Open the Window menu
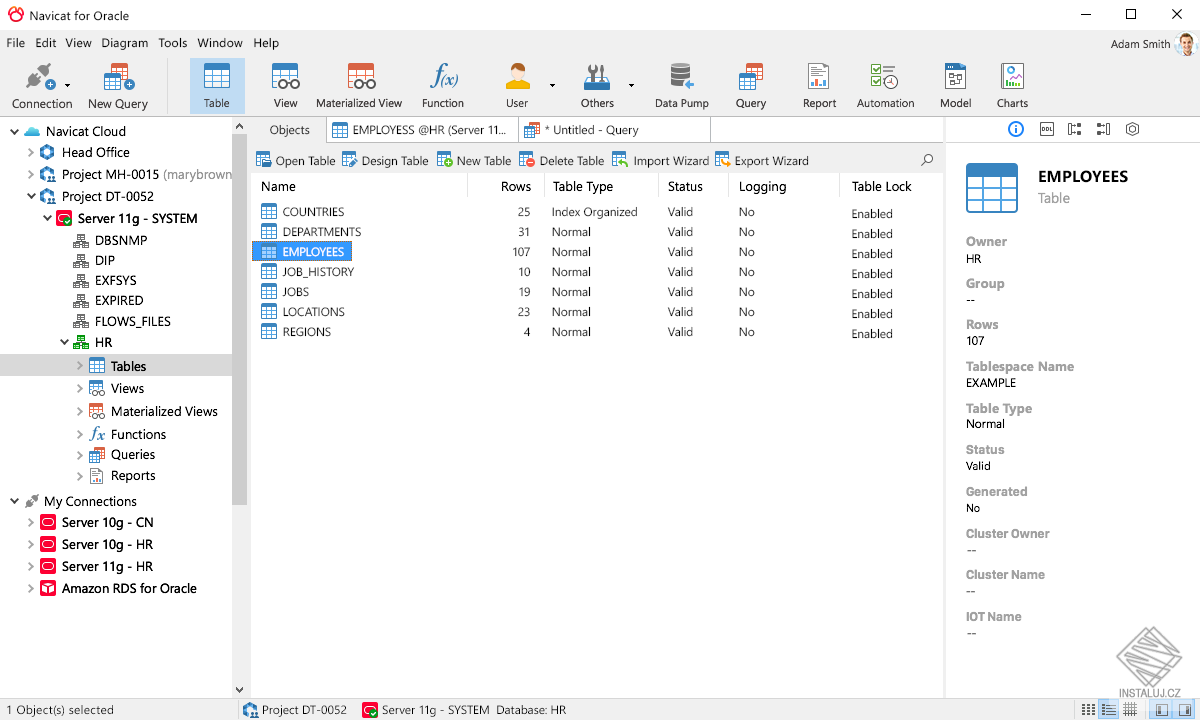Screen dimensions: 1200x720 tap(220, 43)
